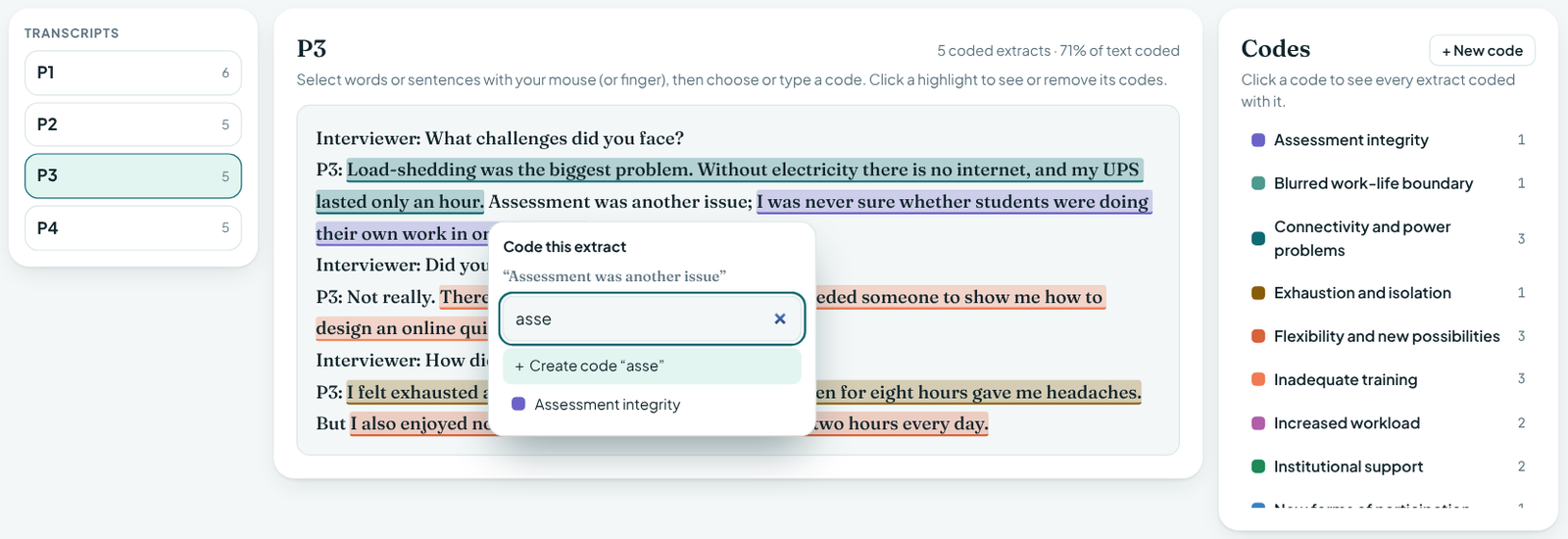Click the Codes panel heading
Screen dimensions: 1568x539
pos(1275,48)
